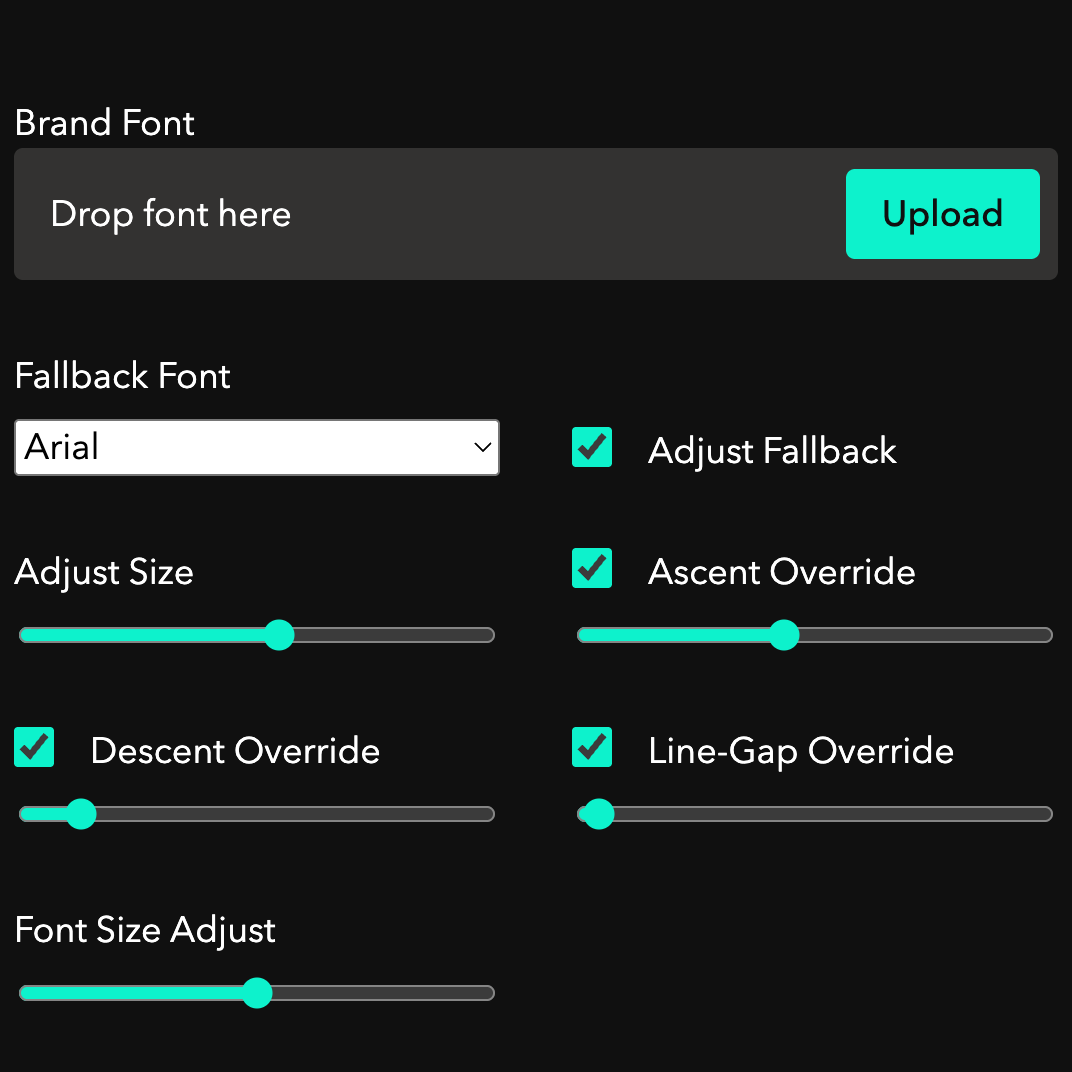
Task: Click the Descent Override label
Action: click(235, 751)
